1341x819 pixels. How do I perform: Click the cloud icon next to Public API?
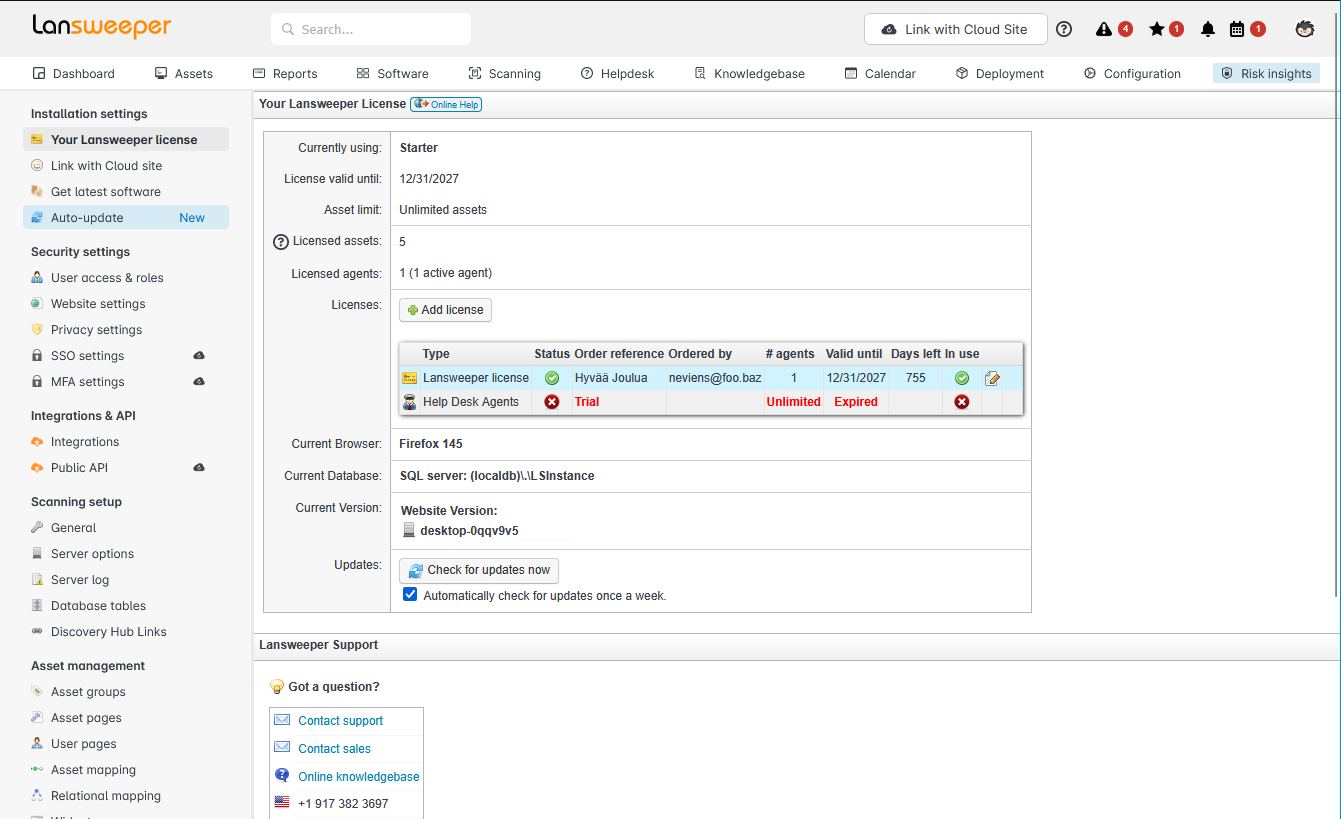pos(199,468)
